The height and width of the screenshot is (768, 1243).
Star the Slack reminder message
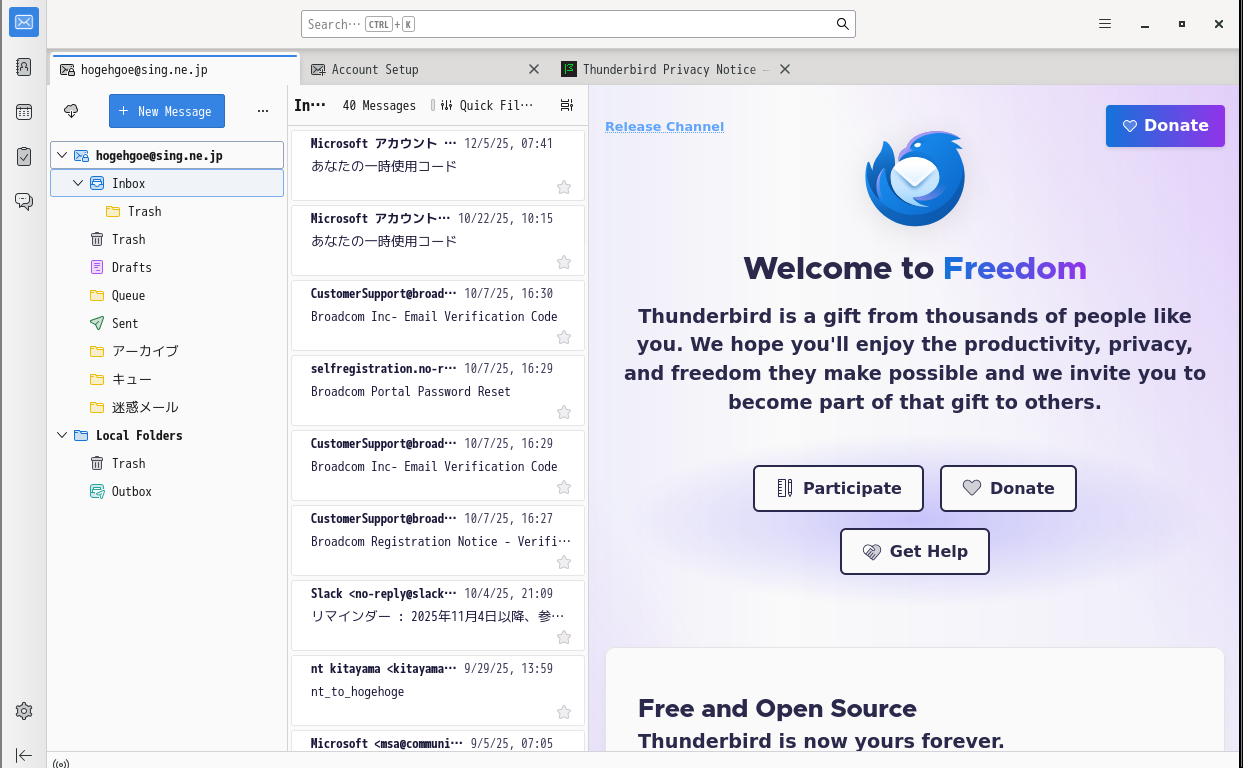click(x=564, y=637)
